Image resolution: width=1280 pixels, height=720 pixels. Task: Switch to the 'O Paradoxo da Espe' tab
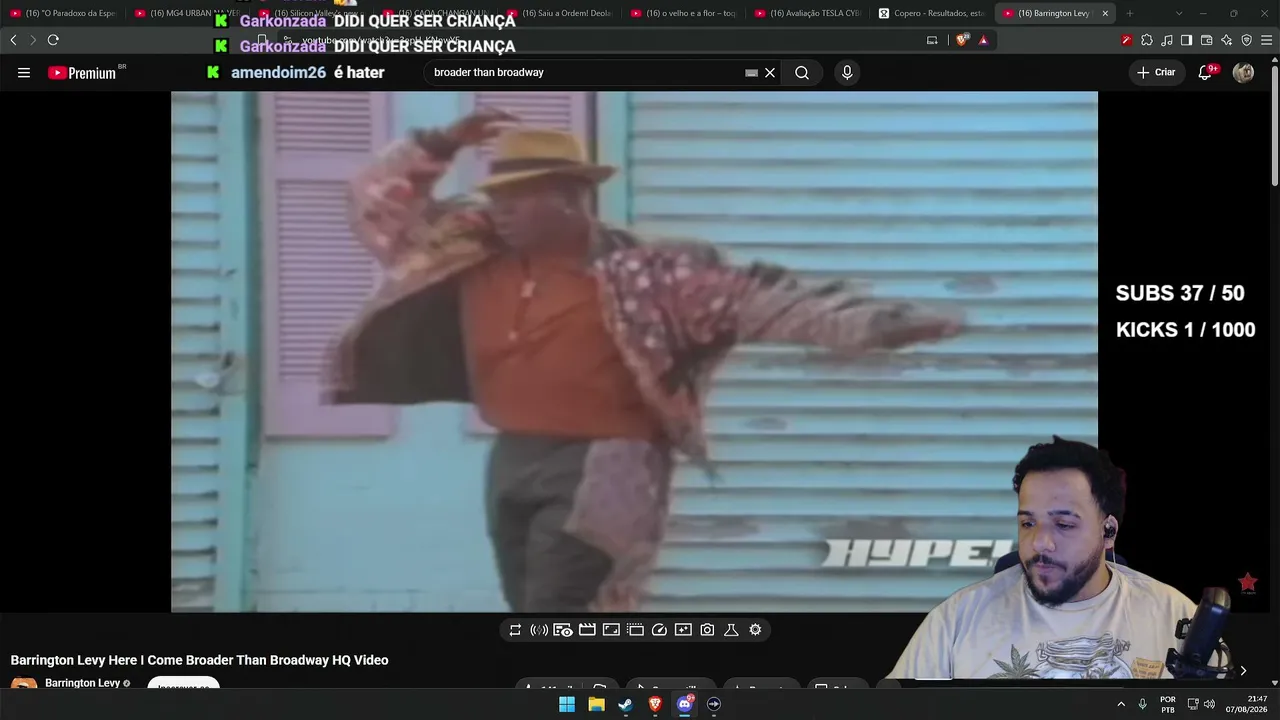point(64,13)
